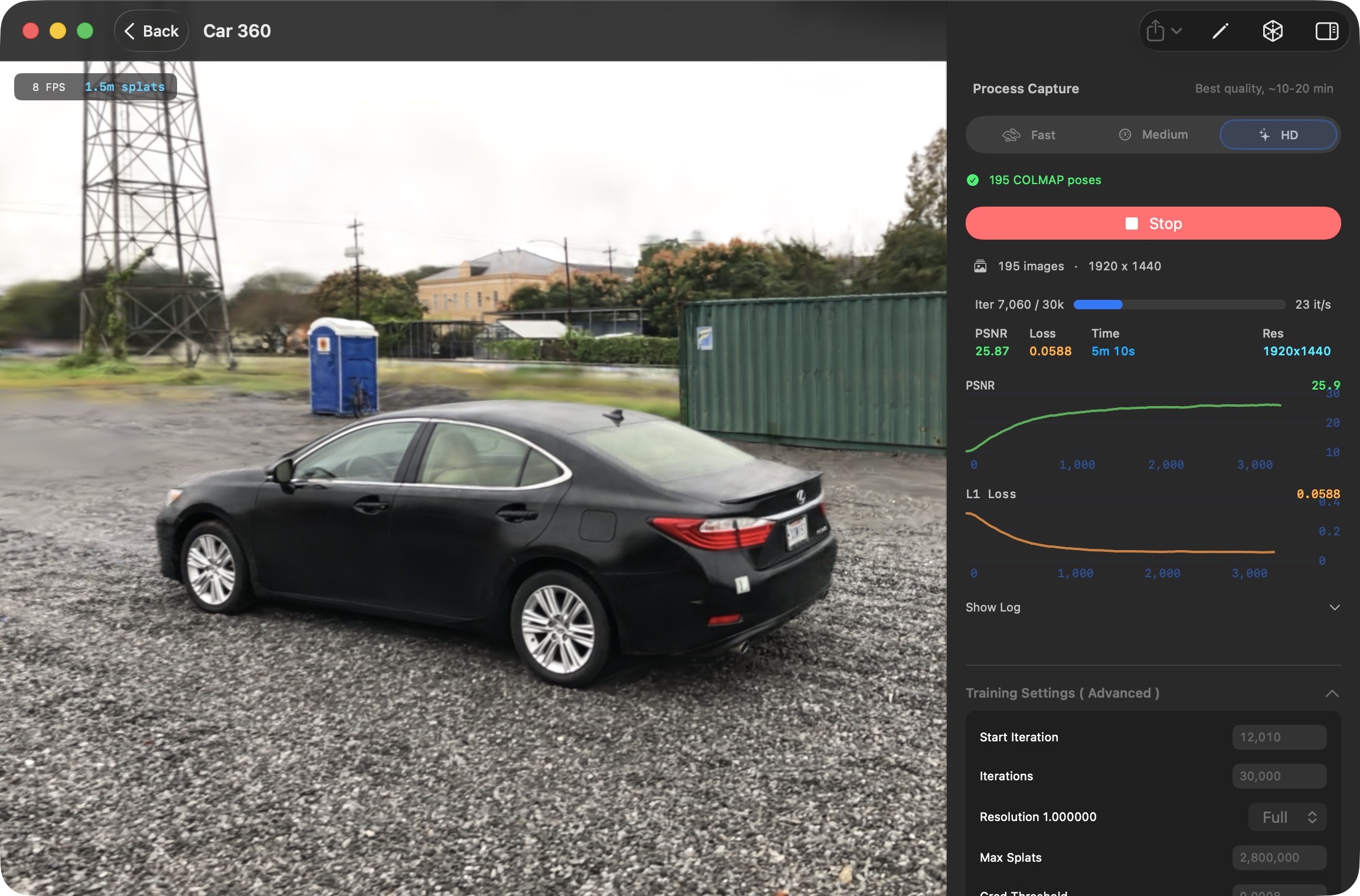Select the rabbit icon for Fast processing
This screenshot has width=1360, height=896.
(1012, 135)
